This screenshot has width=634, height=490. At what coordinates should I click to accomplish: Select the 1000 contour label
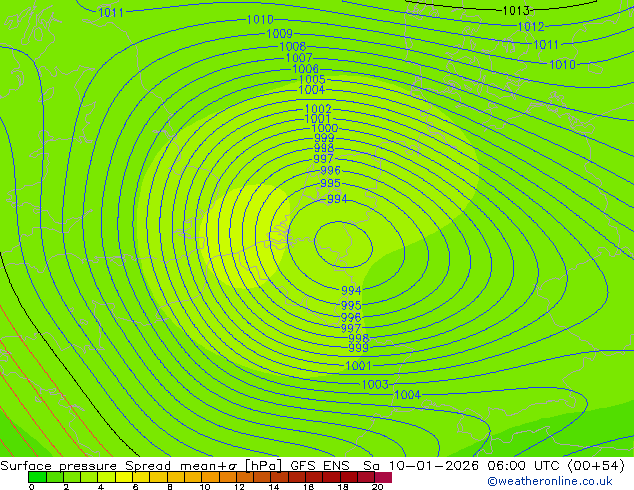[x=325, y=128]
